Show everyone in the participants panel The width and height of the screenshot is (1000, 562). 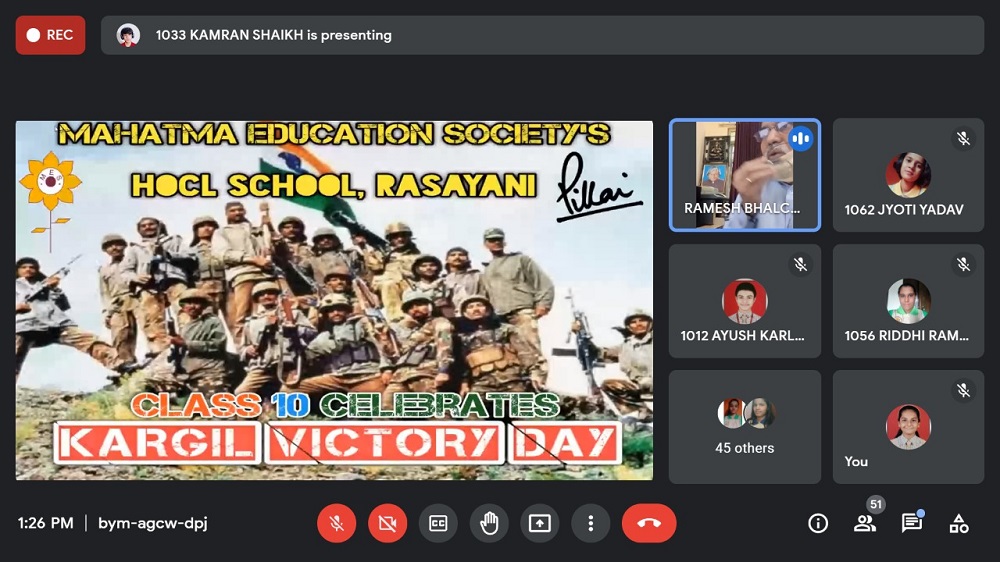click(865, 523)
